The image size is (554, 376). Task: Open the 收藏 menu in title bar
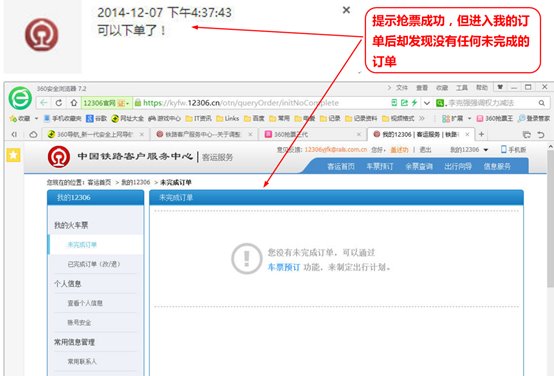442,88
